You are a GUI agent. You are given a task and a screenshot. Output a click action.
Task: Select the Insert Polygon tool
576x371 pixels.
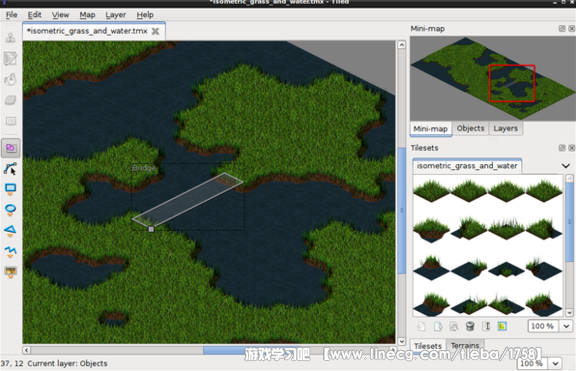point(10,231)
